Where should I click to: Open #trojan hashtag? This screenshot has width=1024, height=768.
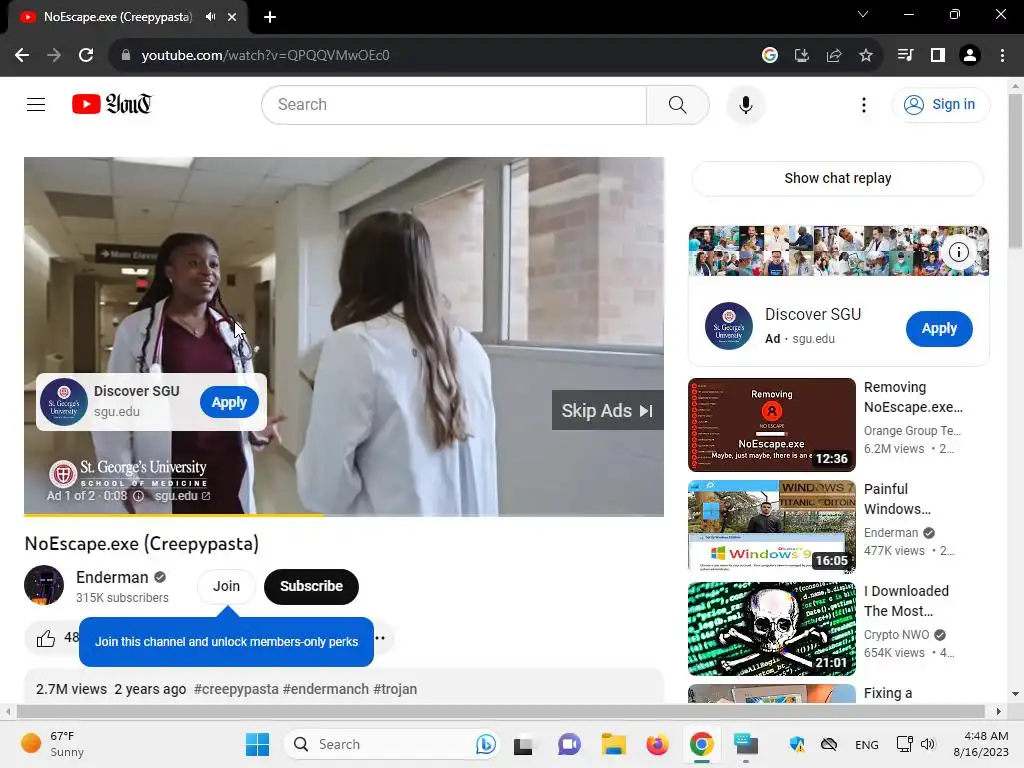click(x=395, y=689)
